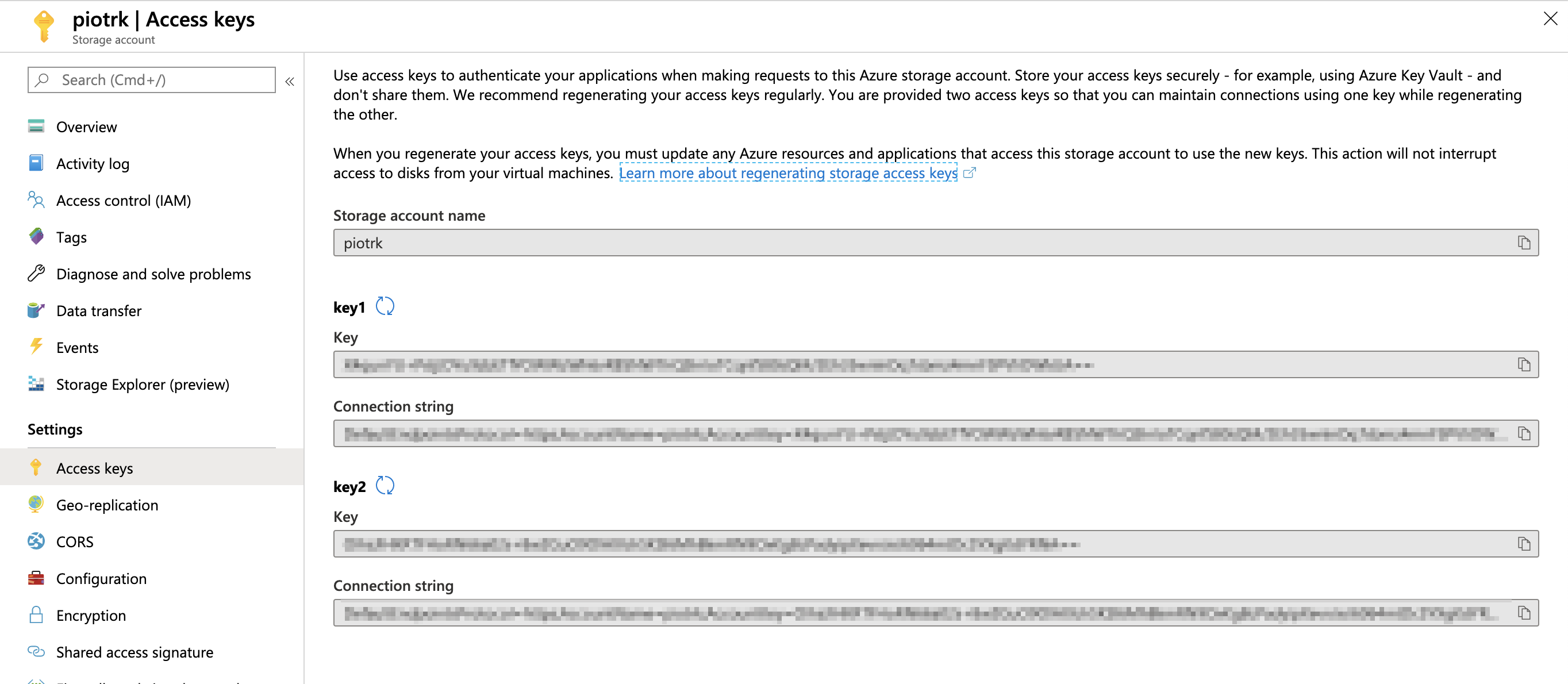The width and height of the screenshot is (1568, 684).
Task: Copy the key1 Key value
Action: [1524, 364]
